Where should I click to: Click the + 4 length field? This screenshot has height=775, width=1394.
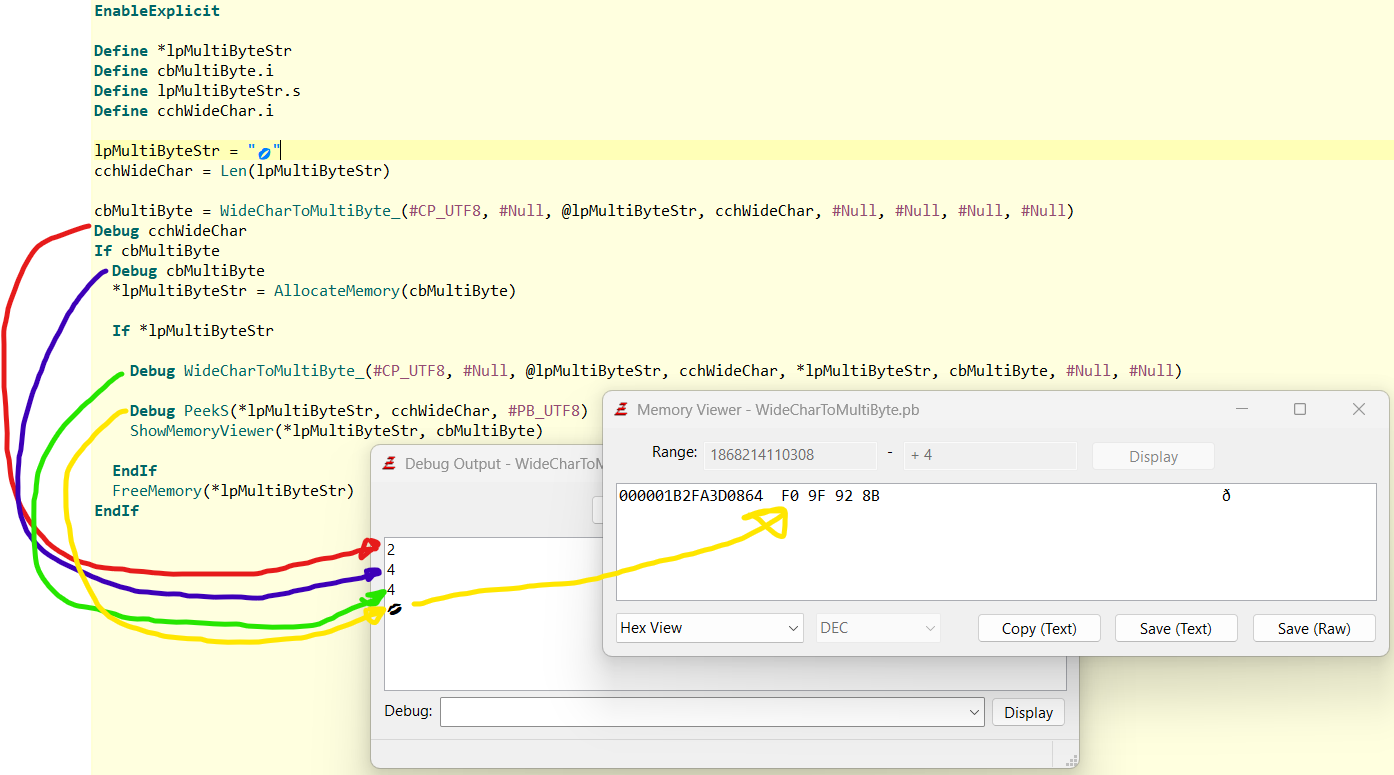click(x=989, y=456)
